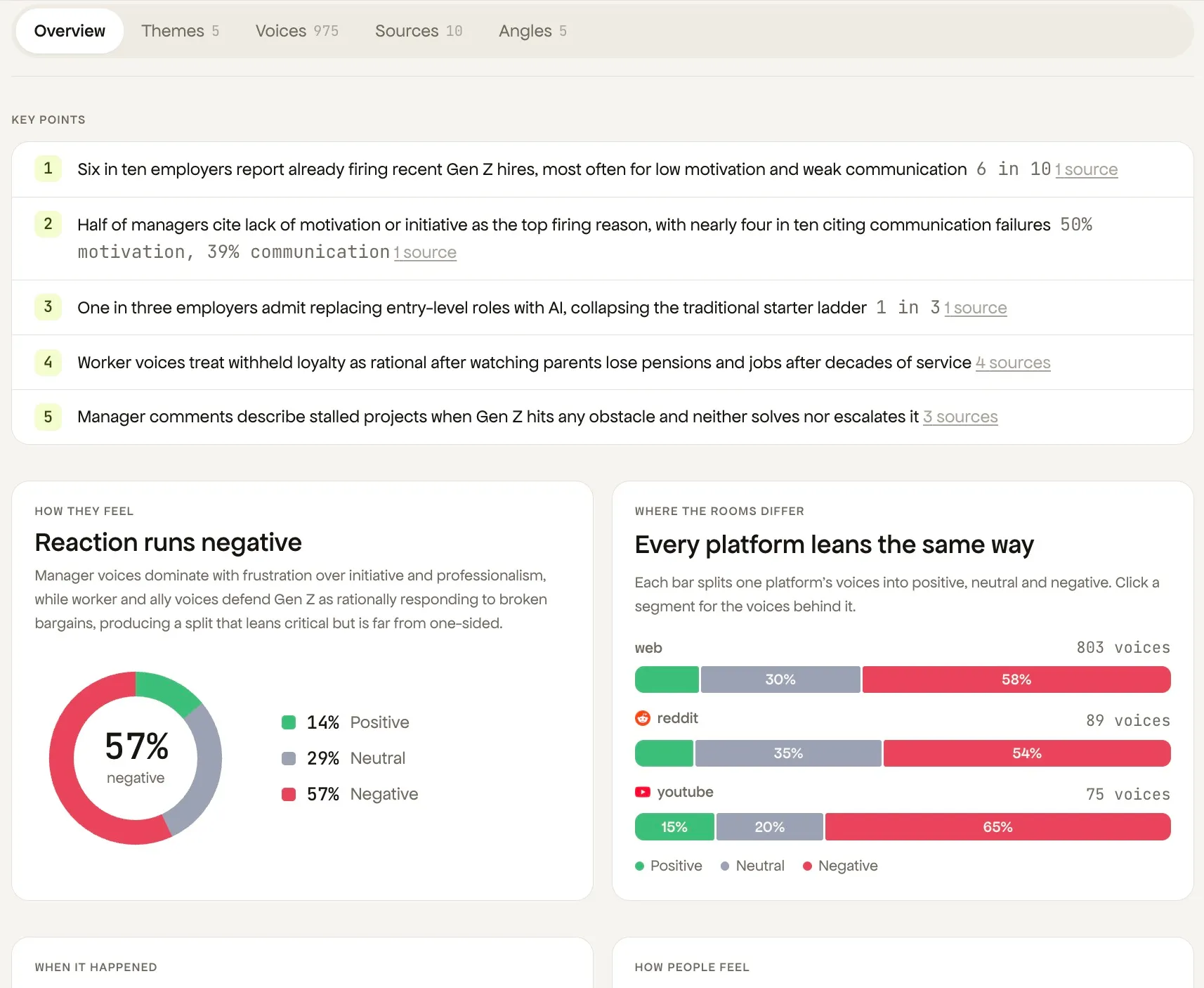
Task: Click the green Positive swatch in donut legend
Action: click(x=289, y=722)
